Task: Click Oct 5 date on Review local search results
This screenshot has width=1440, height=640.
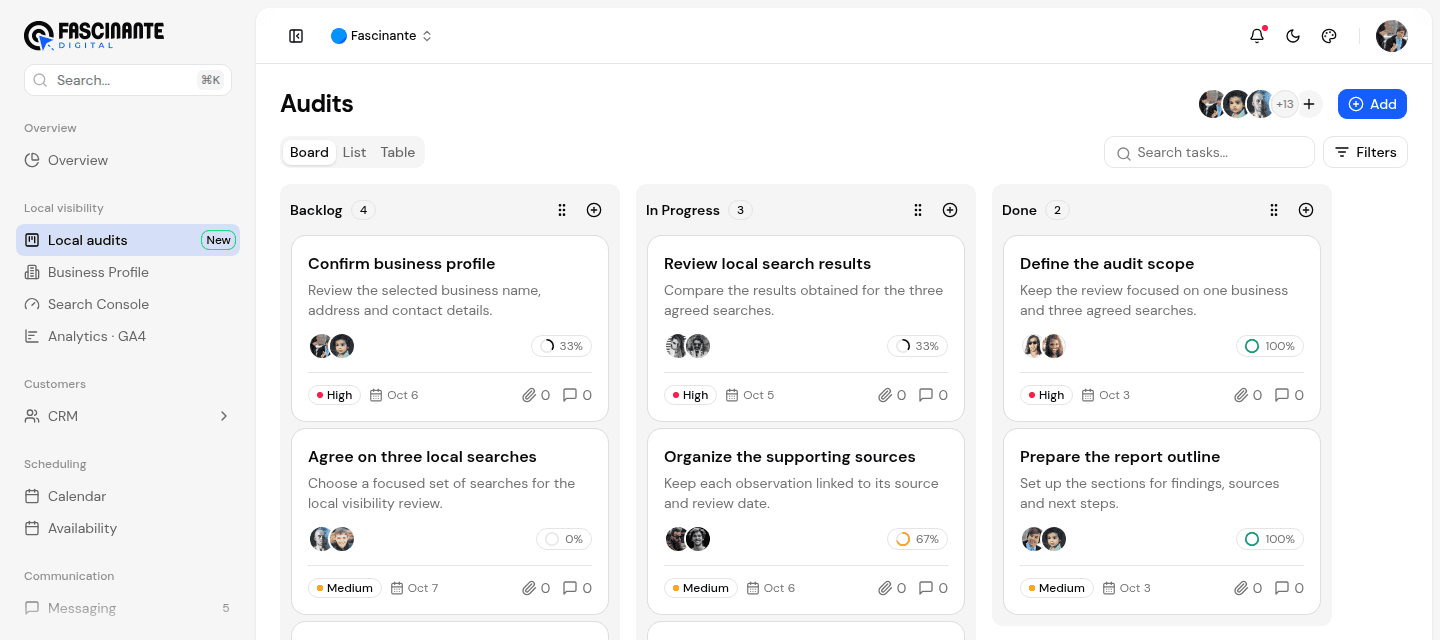Action: [750, 395]
